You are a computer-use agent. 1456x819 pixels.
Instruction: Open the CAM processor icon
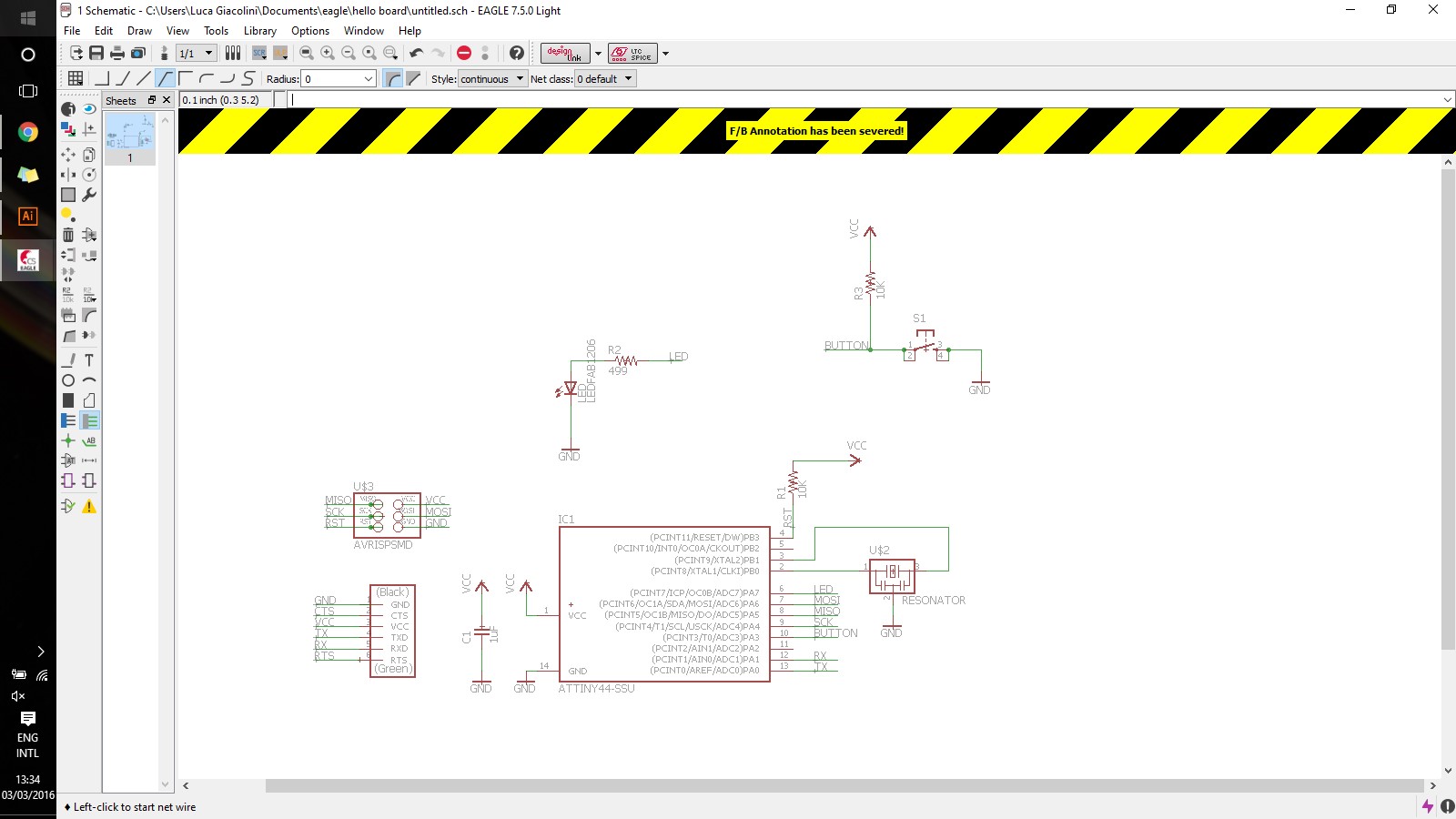[x=138, y=54]
